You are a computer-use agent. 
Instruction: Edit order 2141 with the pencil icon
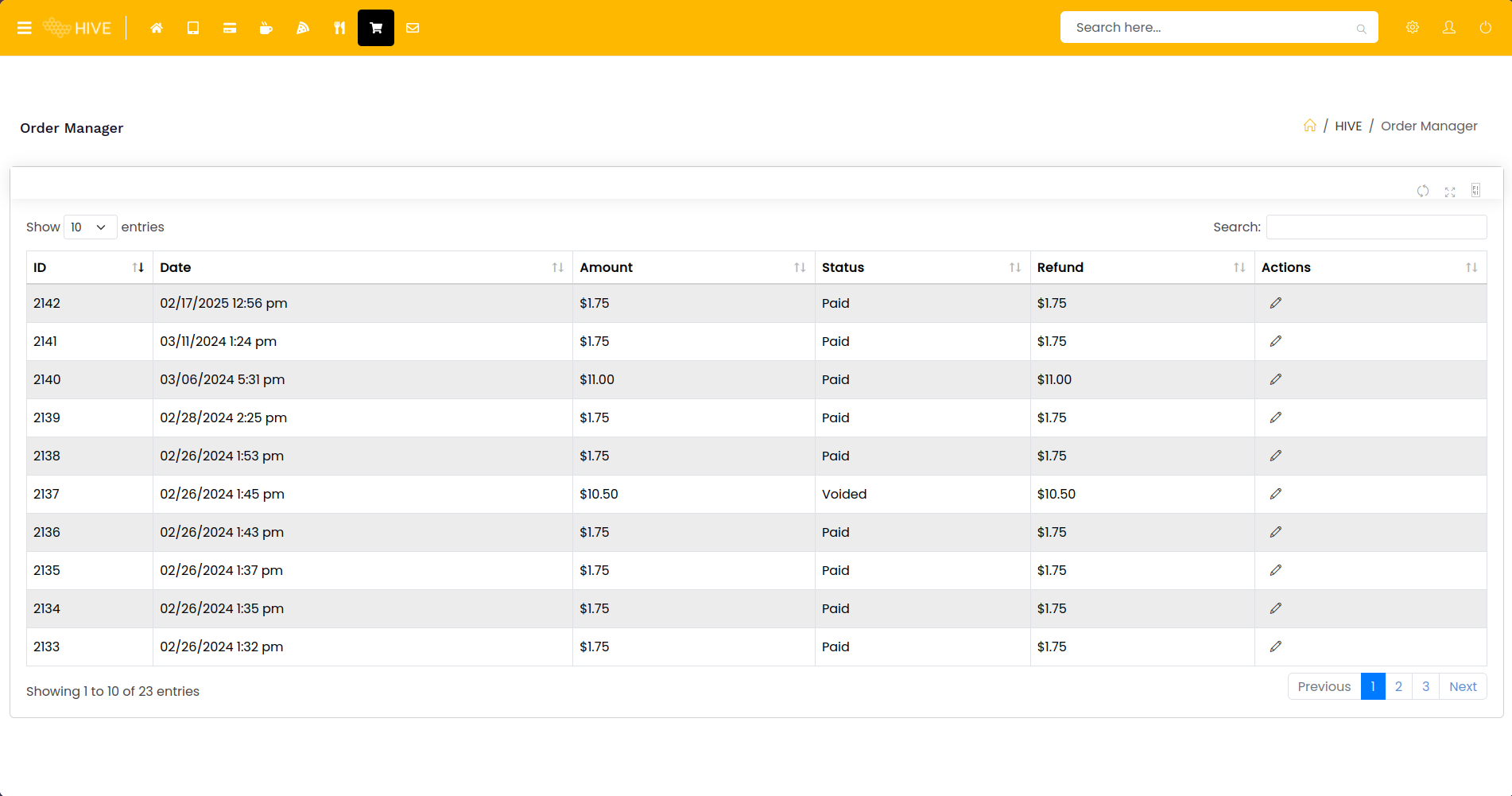pos(1276,341)
